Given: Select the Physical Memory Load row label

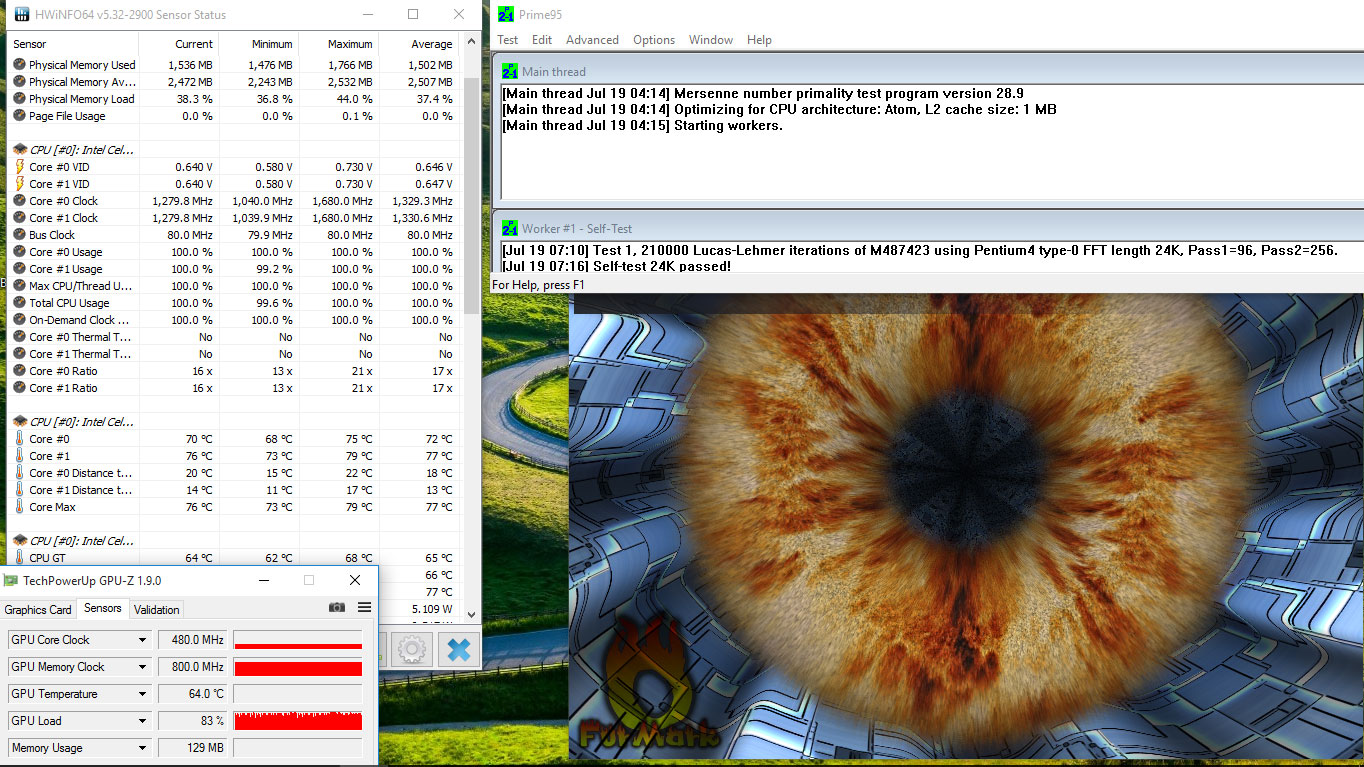Looking at the screenshot, I should click(82, 99).
